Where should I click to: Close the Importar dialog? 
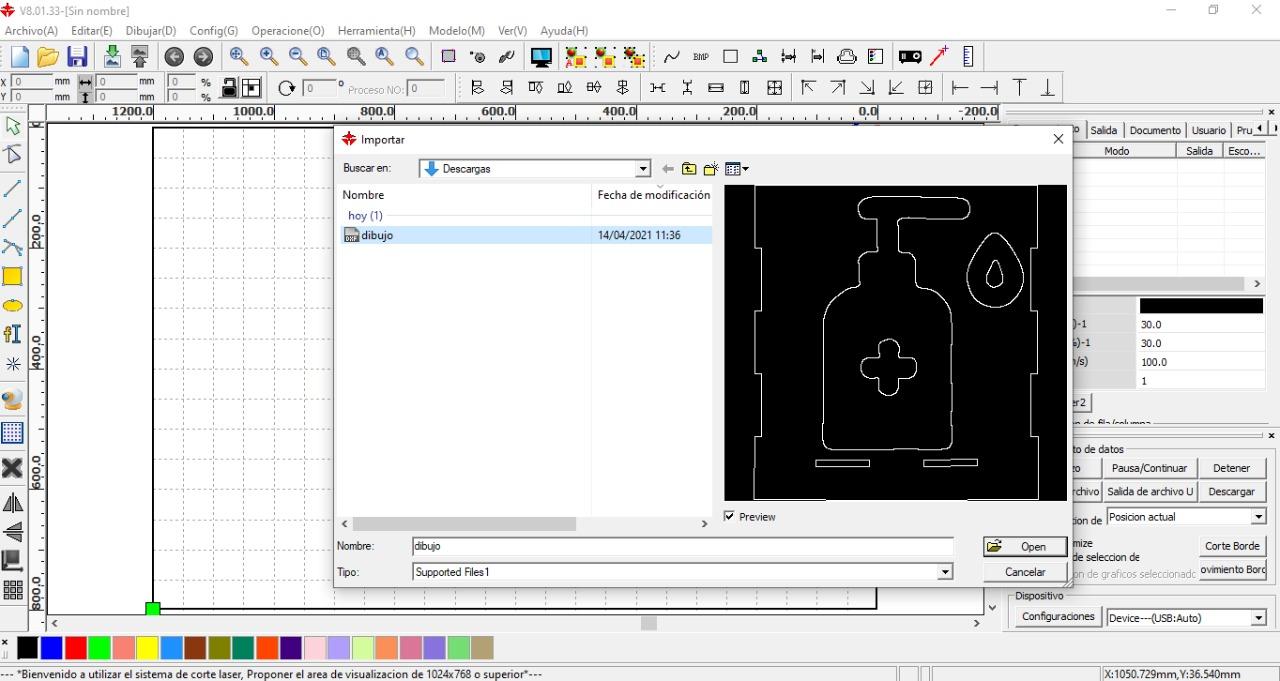pyautogui.click(x=1058, y=139)
